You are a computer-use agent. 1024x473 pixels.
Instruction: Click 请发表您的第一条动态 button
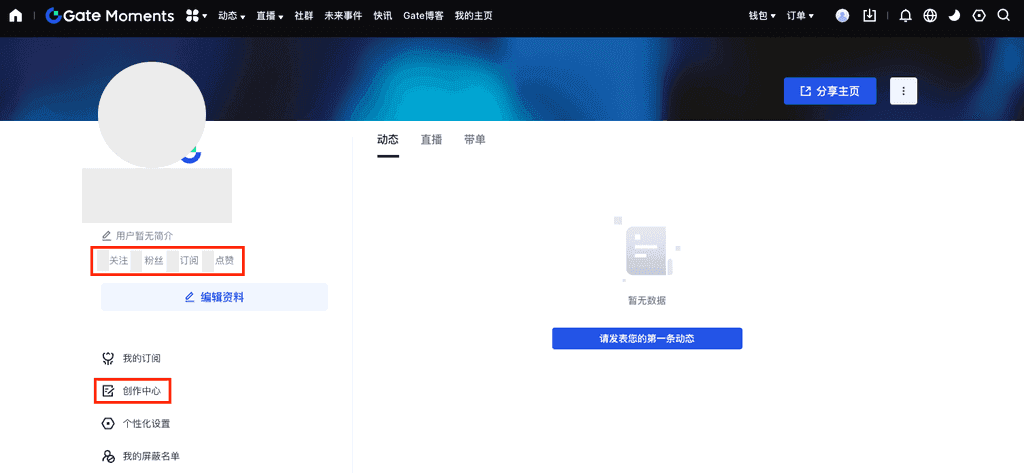click(647, 339)
